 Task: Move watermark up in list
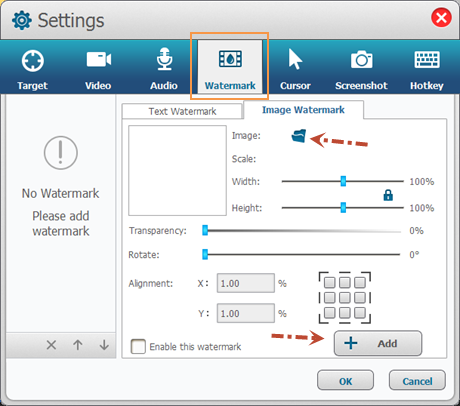(x=78, y=345)
